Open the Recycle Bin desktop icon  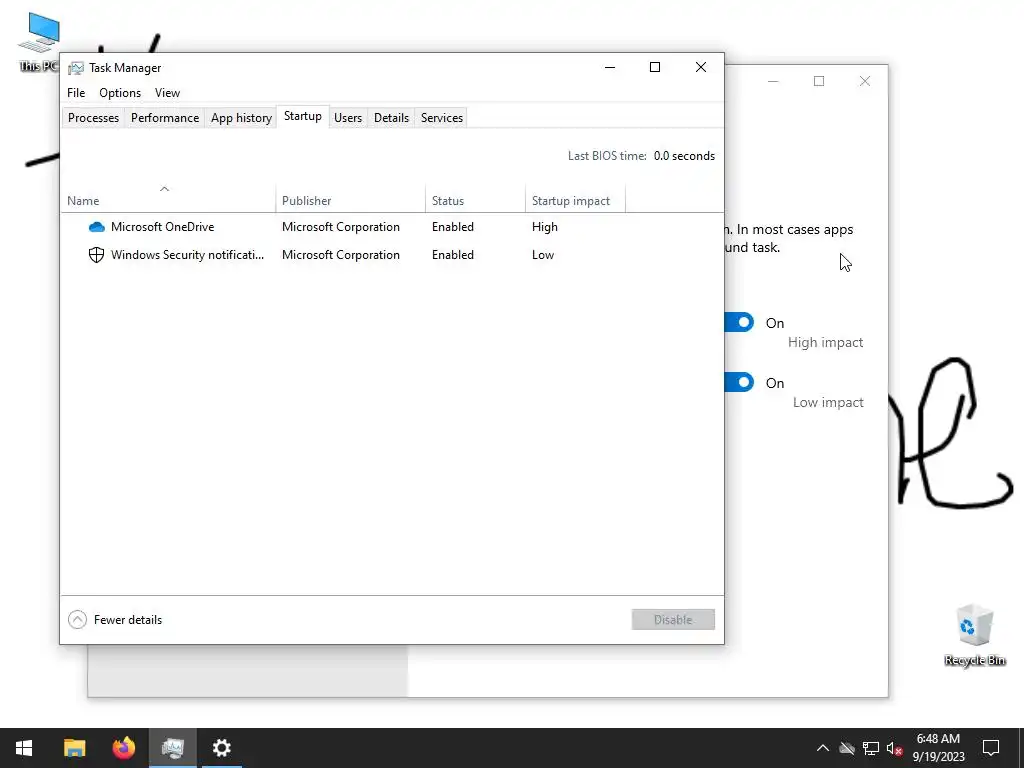coord(974,635)
